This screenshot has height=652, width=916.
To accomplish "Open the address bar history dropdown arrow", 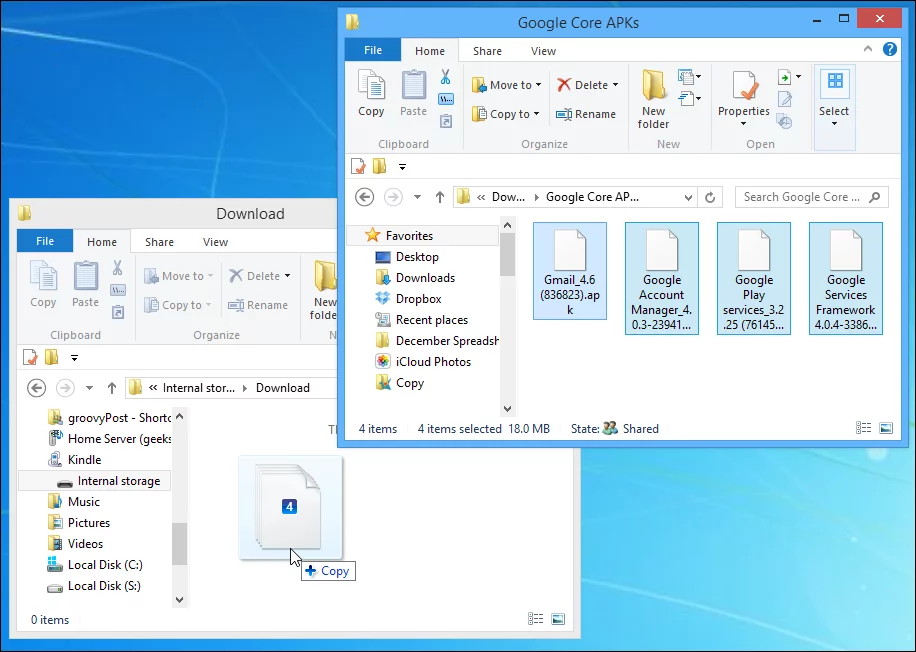I will tap(688, 197).
